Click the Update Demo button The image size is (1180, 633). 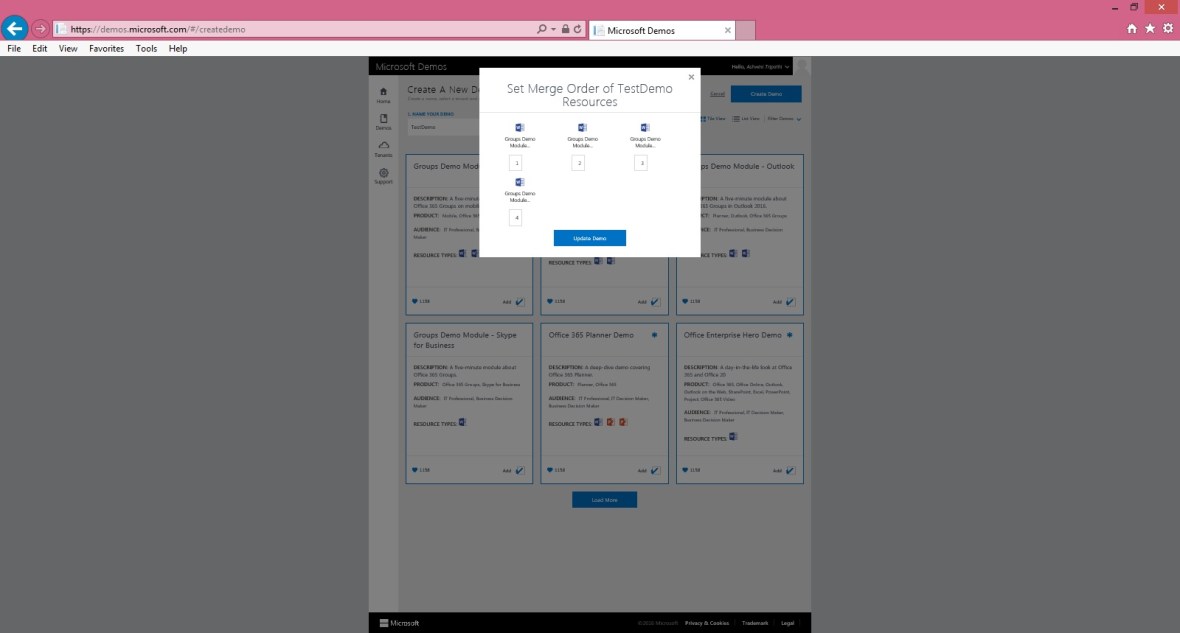click(x=589, y=238)
